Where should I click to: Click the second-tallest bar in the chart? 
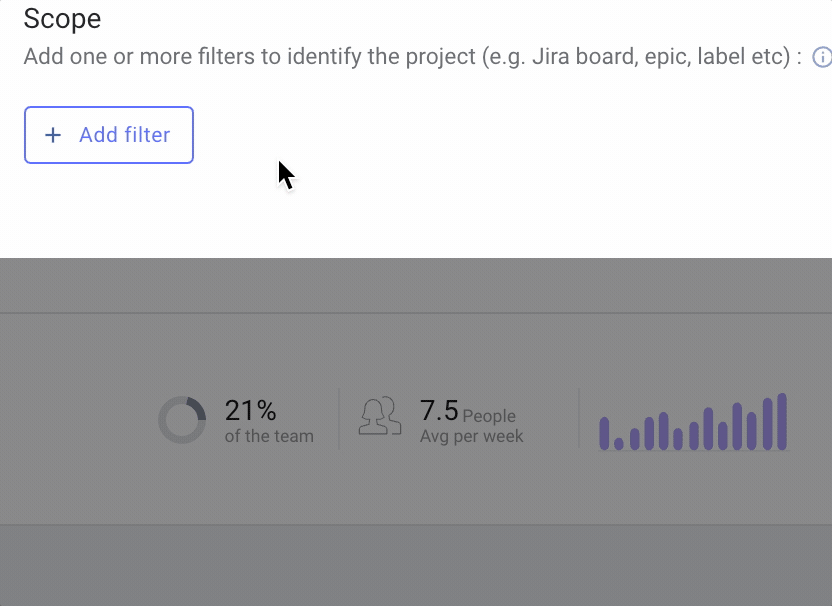767,424
